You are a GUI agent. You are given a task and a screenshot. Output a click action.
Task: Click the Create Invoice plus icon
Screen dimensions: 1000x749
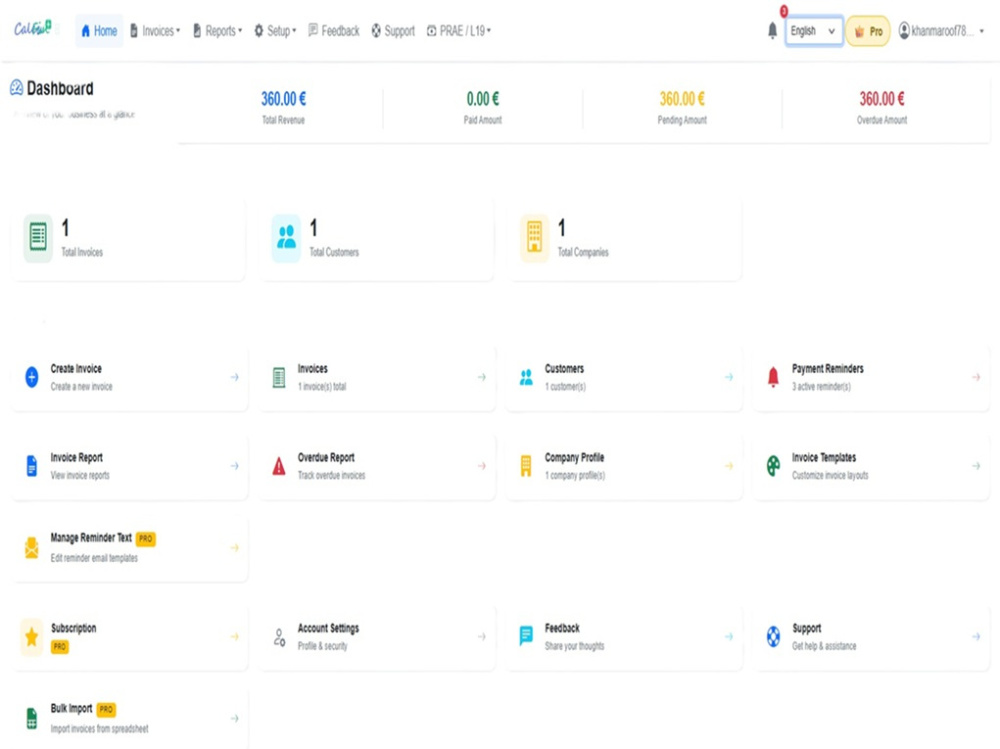tap(32, 377)
